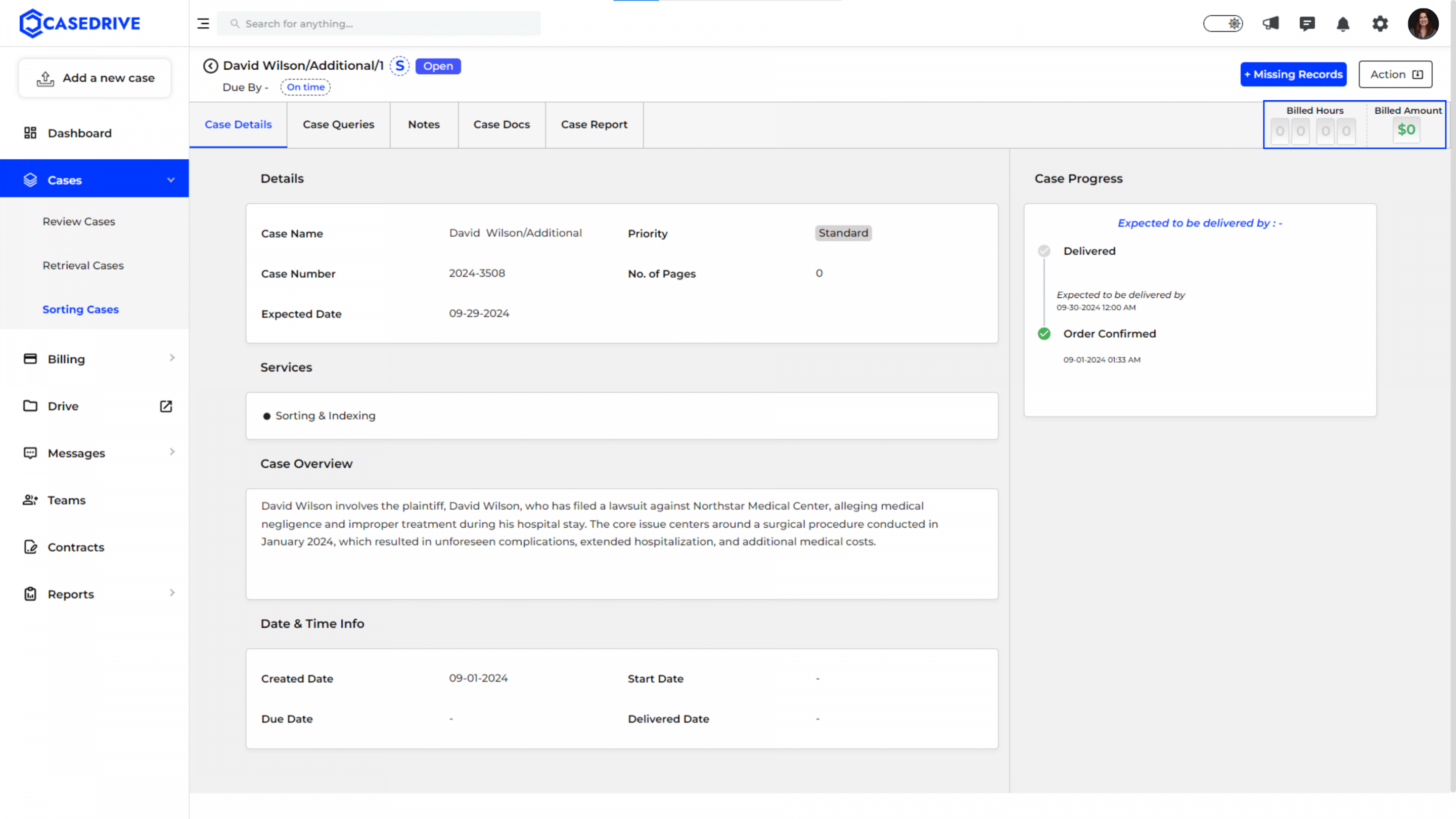This screenshot has height=819, width=1456.
Task: Click the Case Overview description text
Action: [599, 523]
